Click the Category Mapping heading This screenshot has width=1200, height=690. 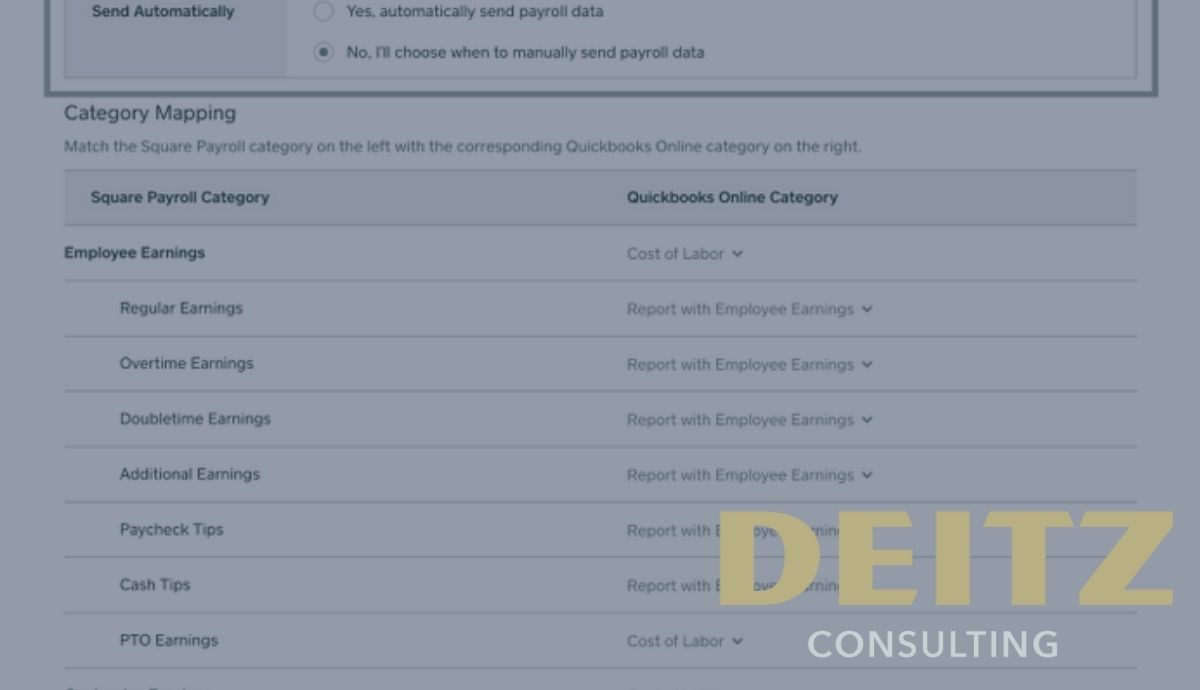pos(149,113)
